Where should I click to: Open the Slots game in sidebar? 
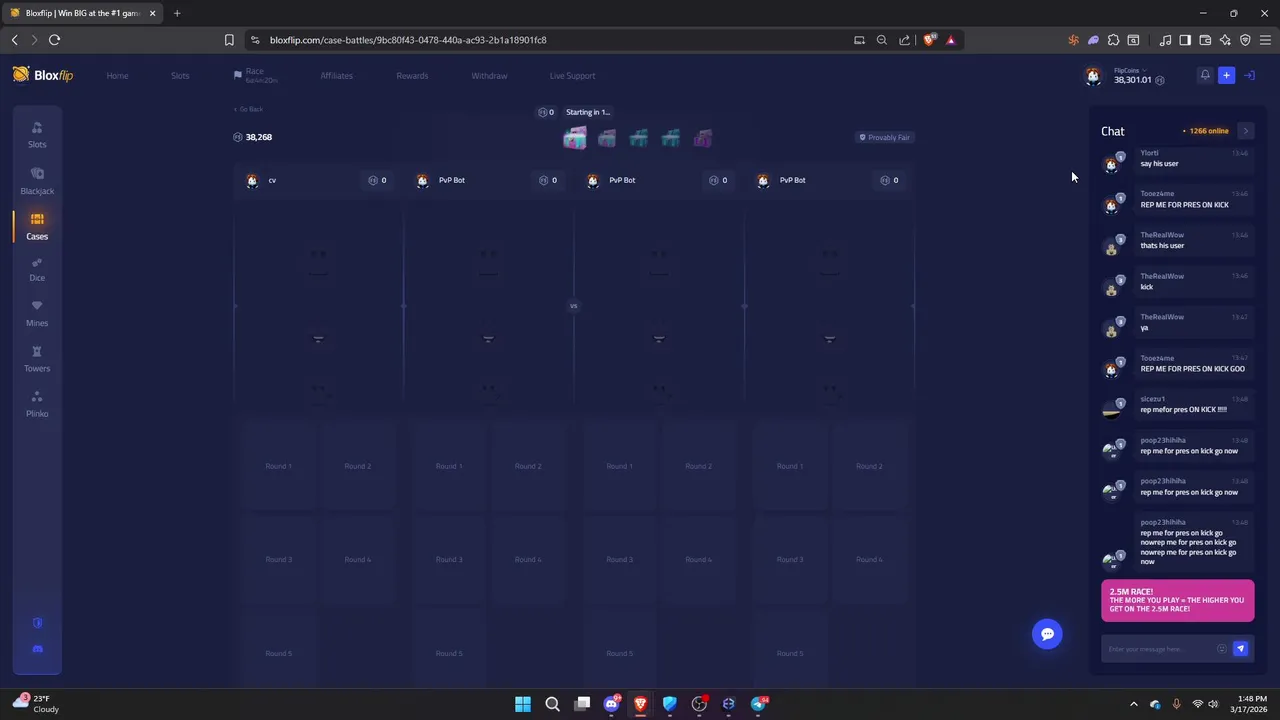[x=37, y=134]
